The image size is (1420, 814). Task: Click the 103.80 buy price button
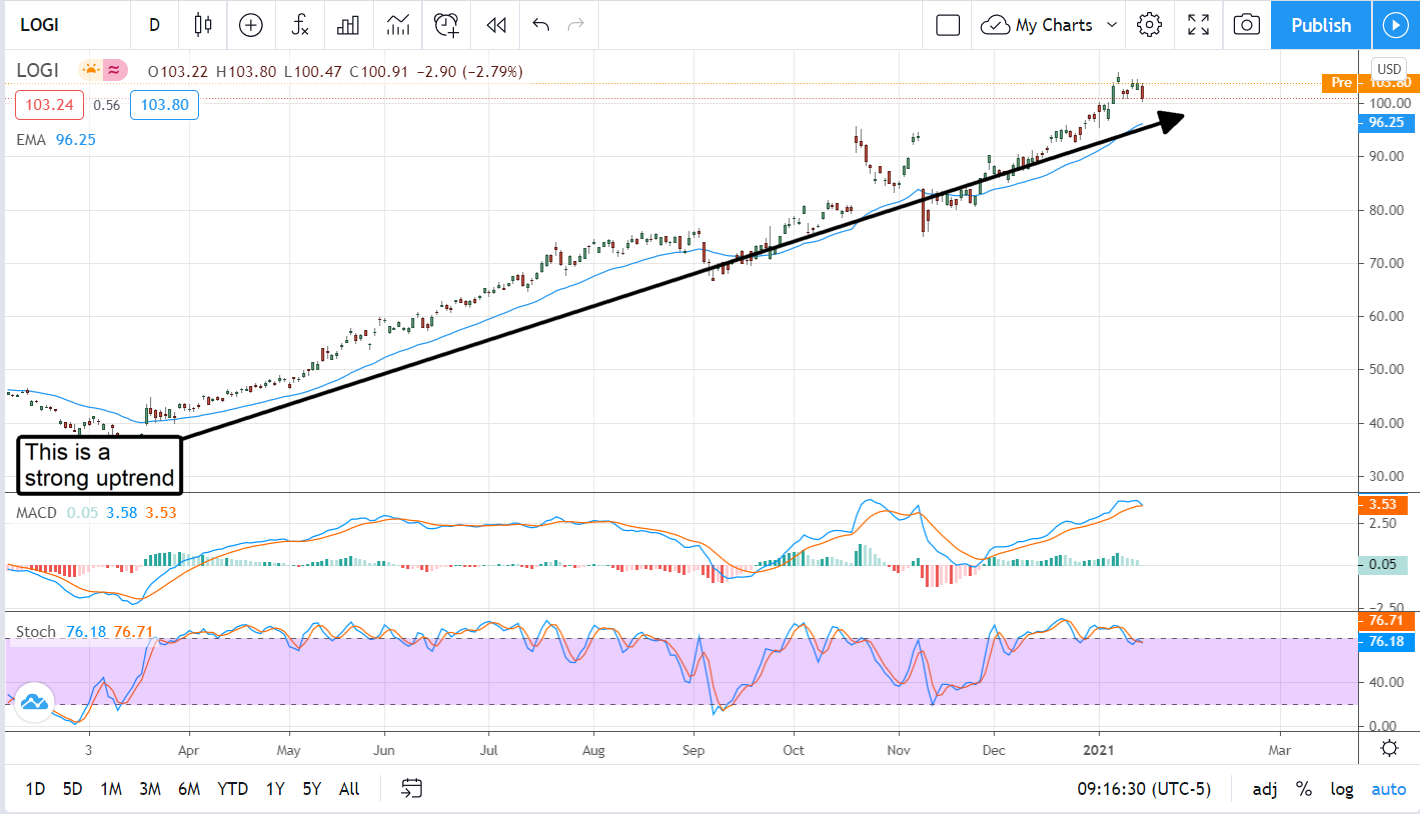tap(164, 105)
